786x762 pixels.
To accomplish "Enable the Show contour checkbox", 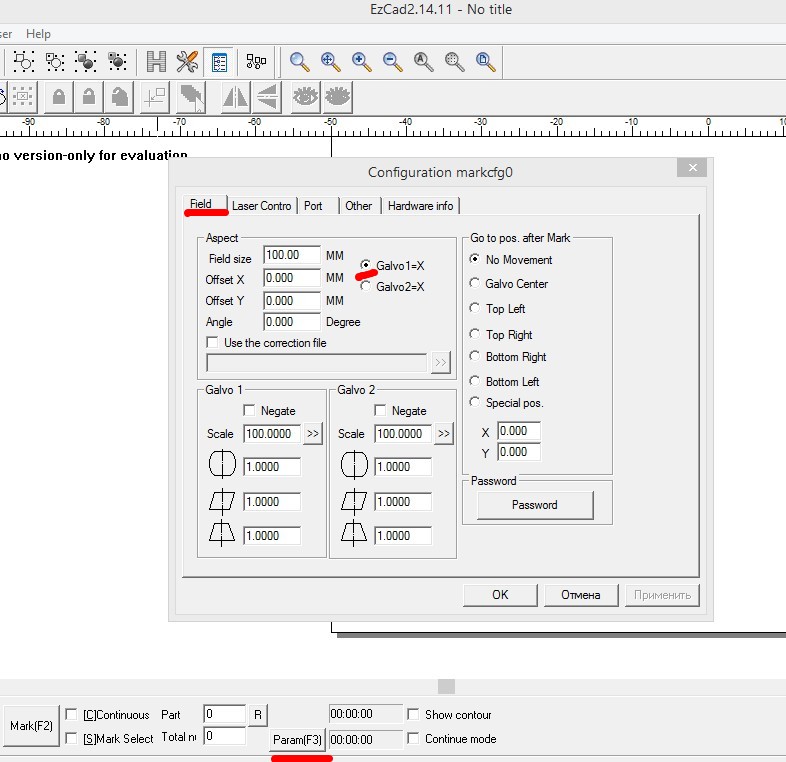I will 413,714.
